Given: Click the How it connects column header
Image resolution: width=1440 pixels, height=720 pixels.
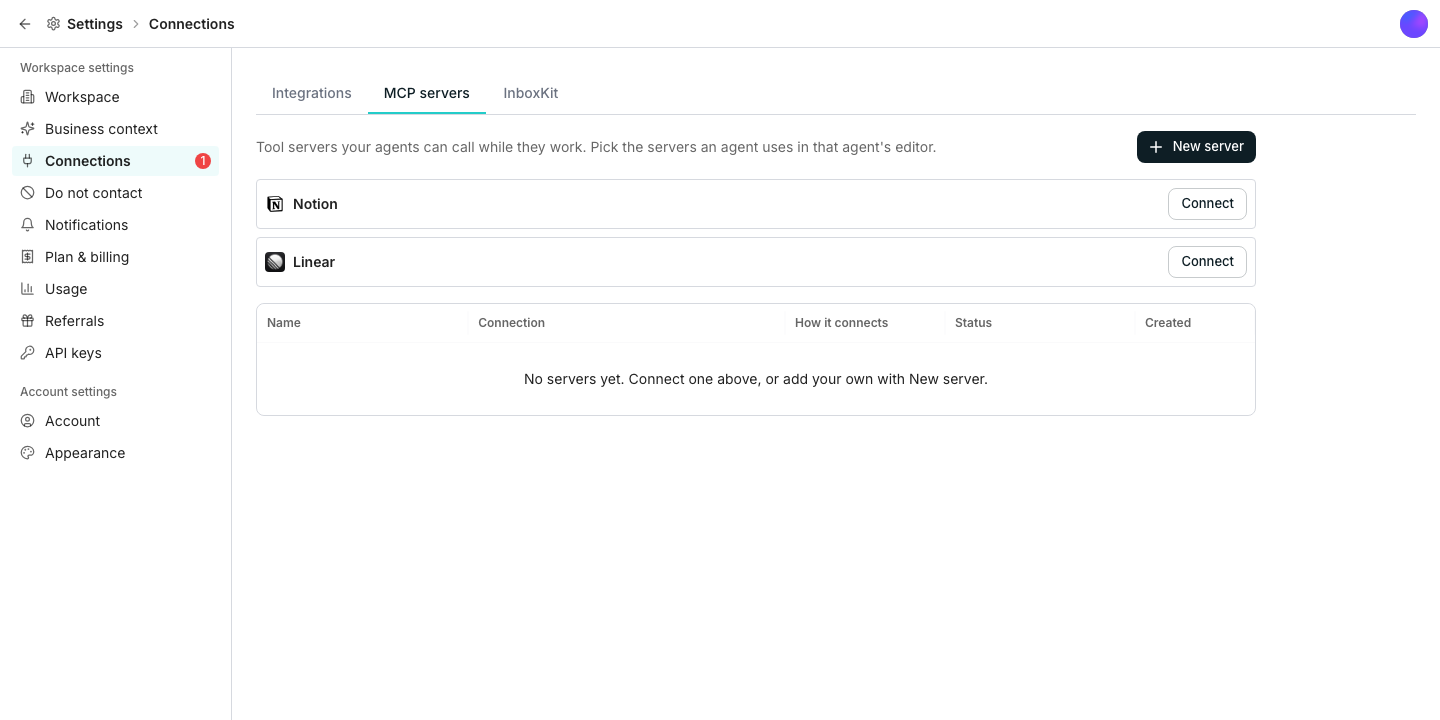Looking at the screenshot, I should click(x=841, y=323).
